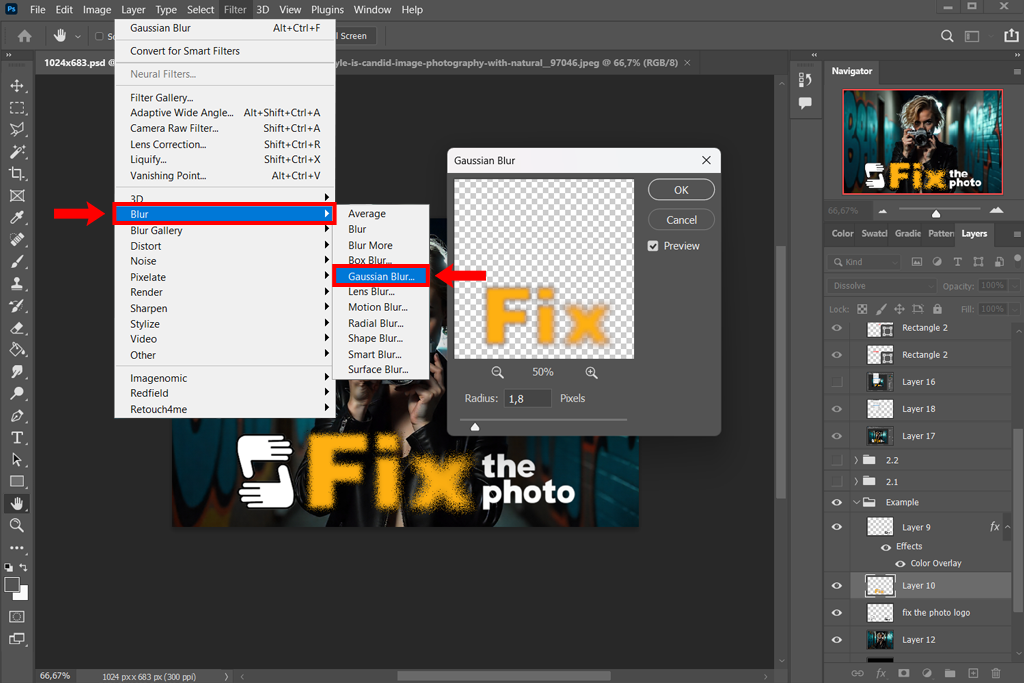
Task: Select the Healing Brush tool
Action: 17,240
